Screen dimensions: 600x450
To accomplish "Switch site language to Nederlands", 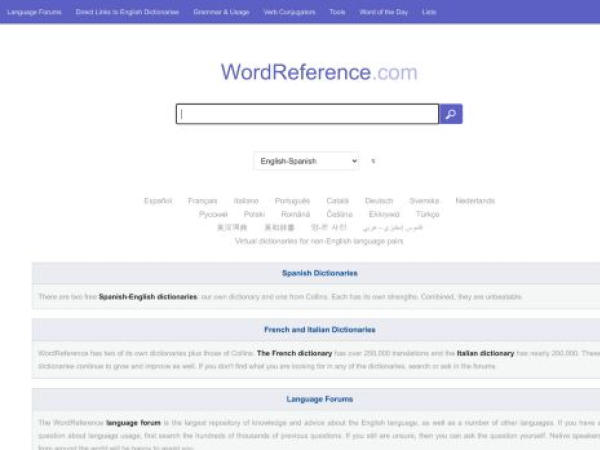I will 475,201.
